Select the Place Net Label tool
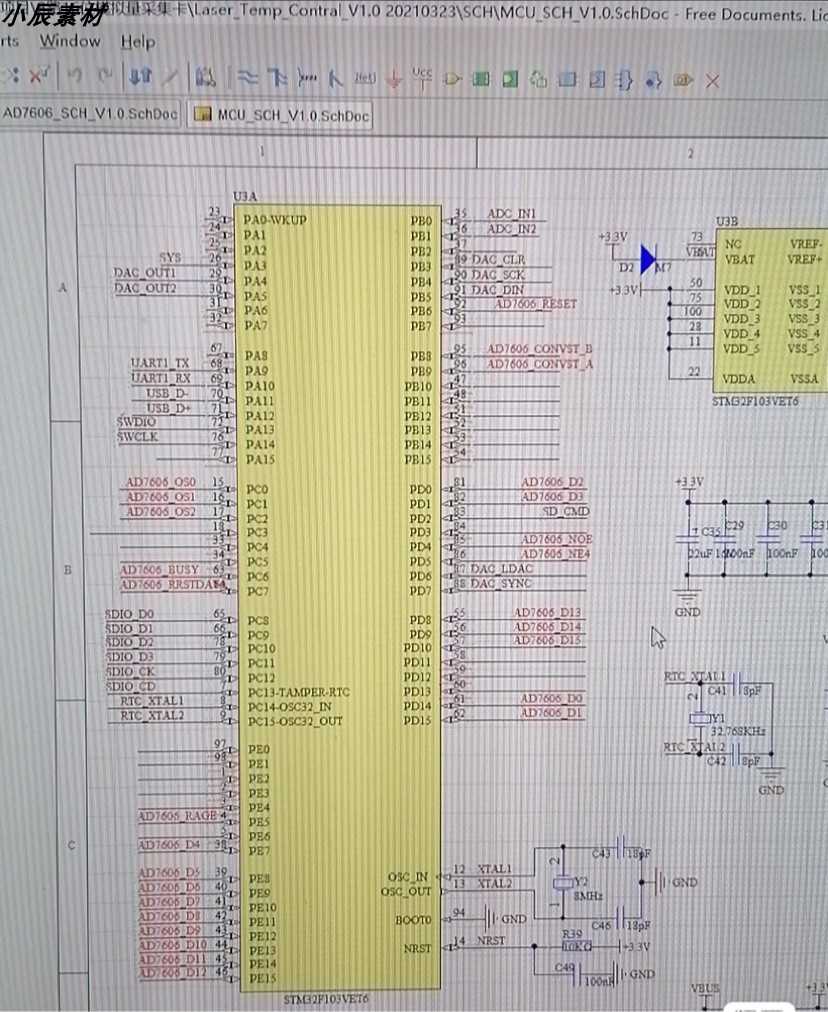 365,78
